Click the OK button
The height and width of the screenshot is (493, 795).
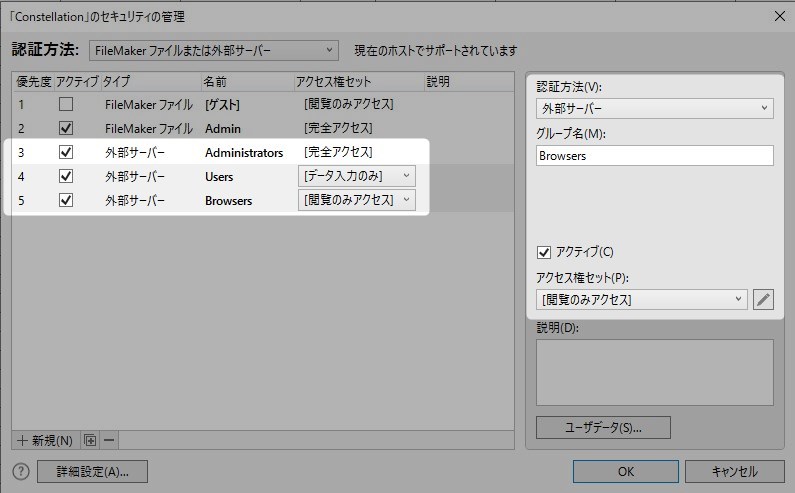click(x=626, y=472)
